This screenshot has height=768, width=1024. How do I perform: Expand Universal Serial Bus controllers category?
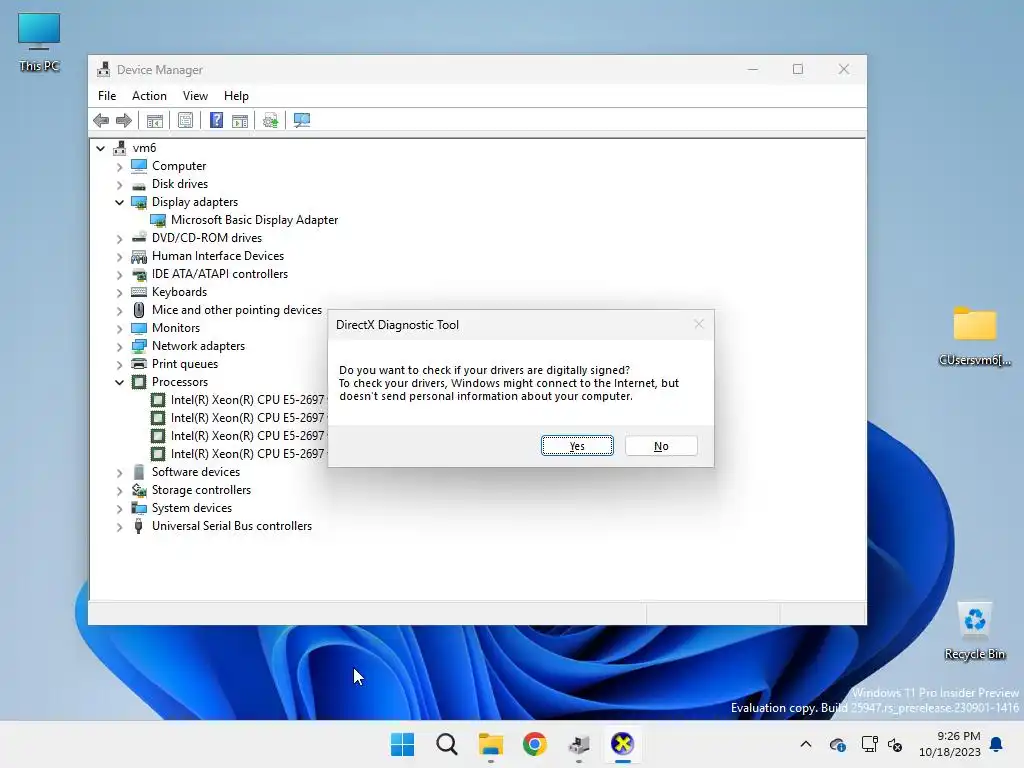tap(120, 526)
